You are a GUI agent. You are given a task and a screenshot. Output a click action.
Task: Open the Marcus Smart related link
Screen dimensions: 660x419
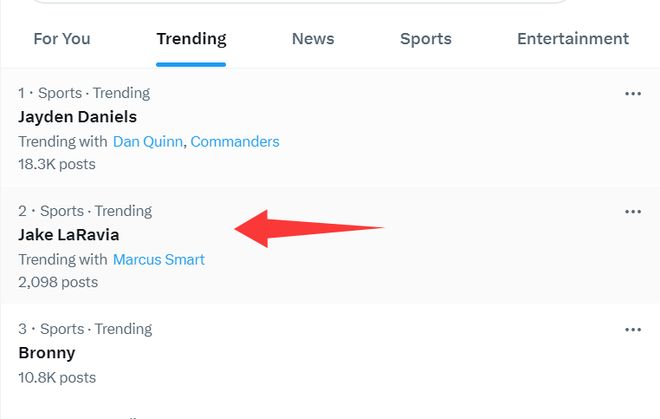[159, 260]
